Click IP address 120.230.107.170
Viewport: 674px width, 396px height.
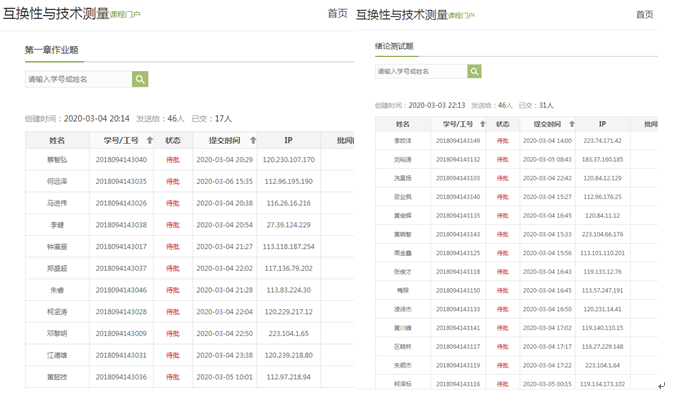[x=288, y=160]
